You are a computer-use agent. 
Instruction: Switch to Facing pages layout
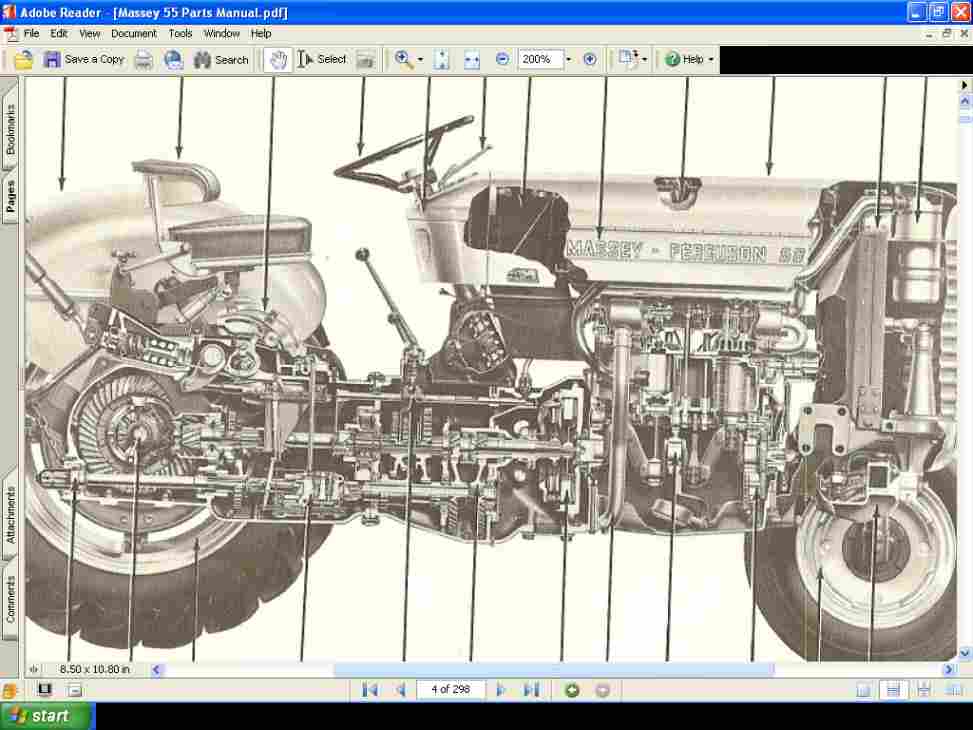click(954, 690)
